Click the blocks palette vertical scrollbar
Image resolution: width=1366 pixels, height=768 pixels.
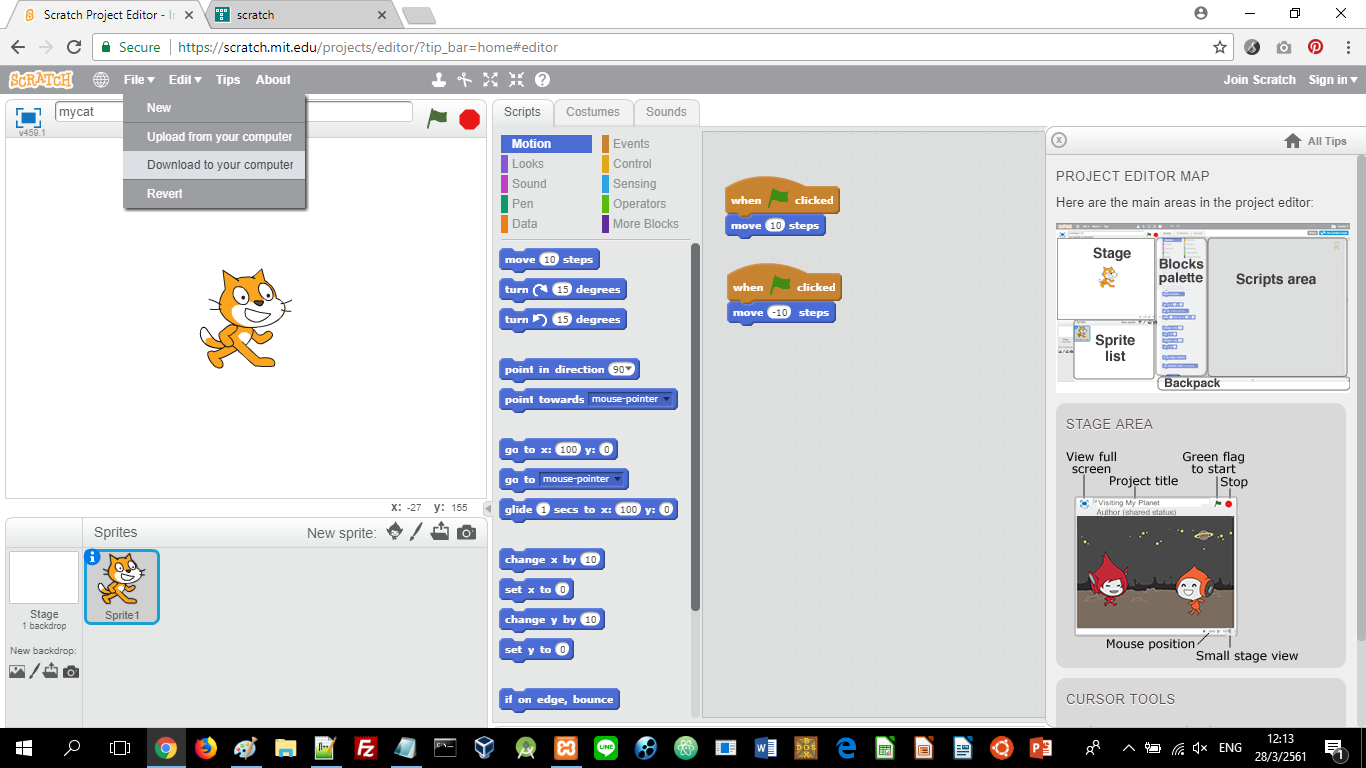coord(696,427)
